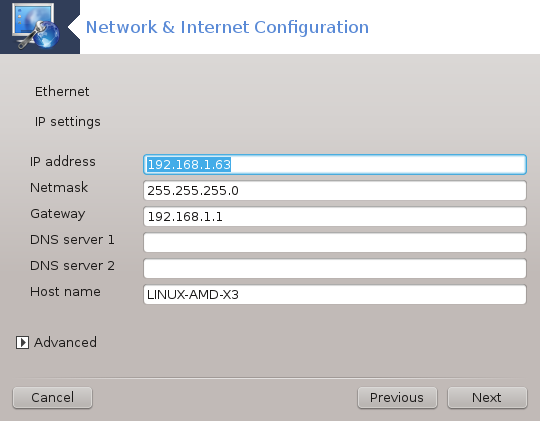Screen dimensions: 540x421
Task: Click the IP settings heading
Action: click(x=68, y=122)
